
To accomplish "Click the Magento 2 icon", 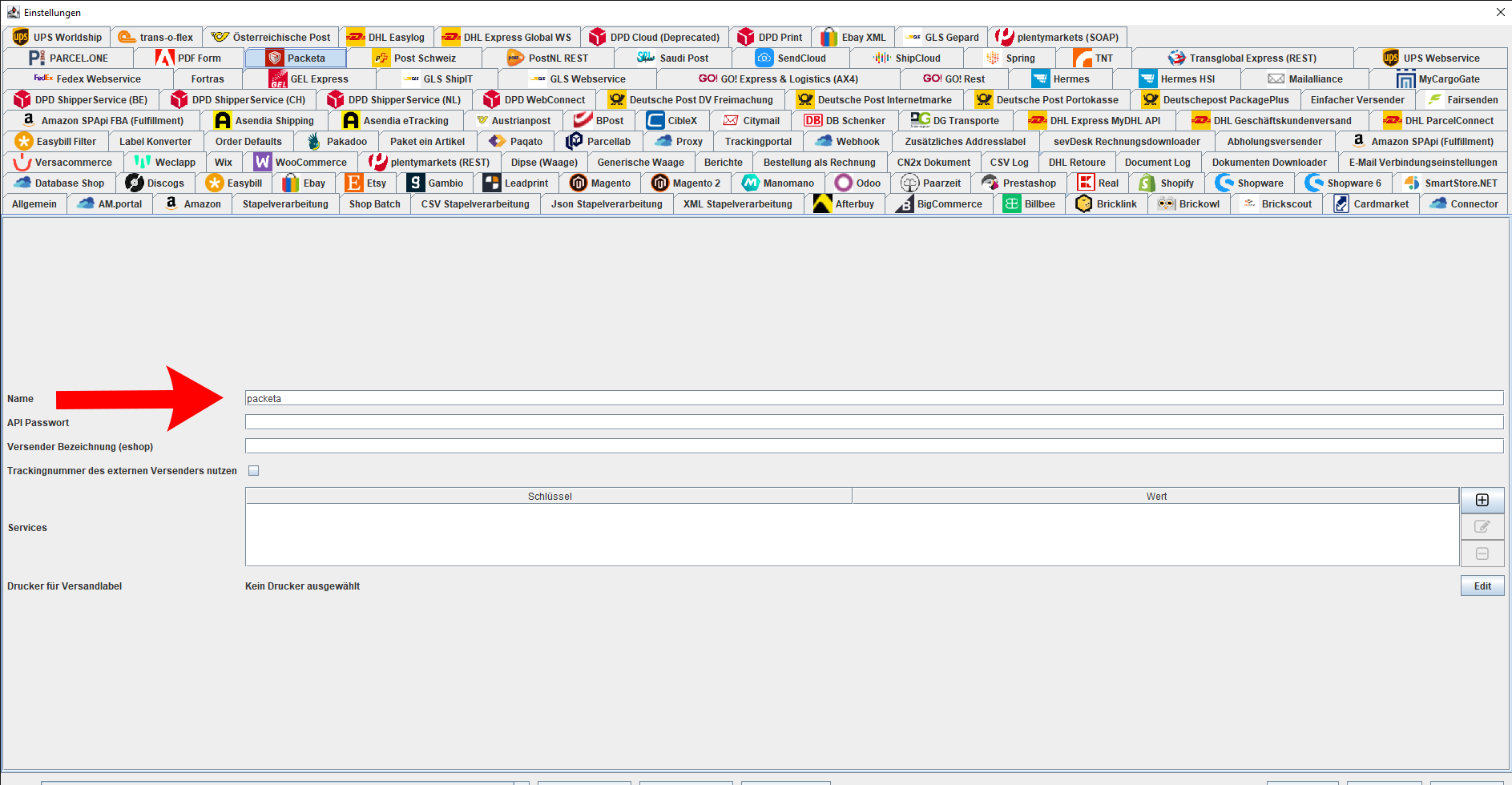I will coord(659,183).
